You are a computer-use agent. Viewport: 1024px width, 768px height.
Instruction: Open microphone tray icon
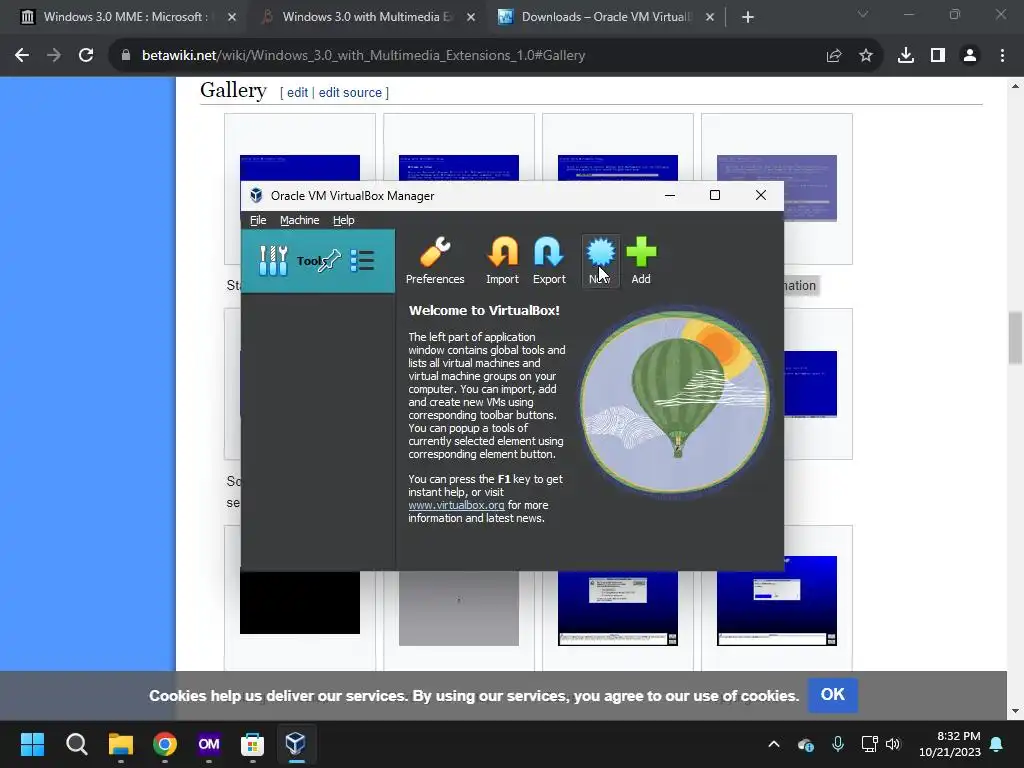[x=838, y=744]
